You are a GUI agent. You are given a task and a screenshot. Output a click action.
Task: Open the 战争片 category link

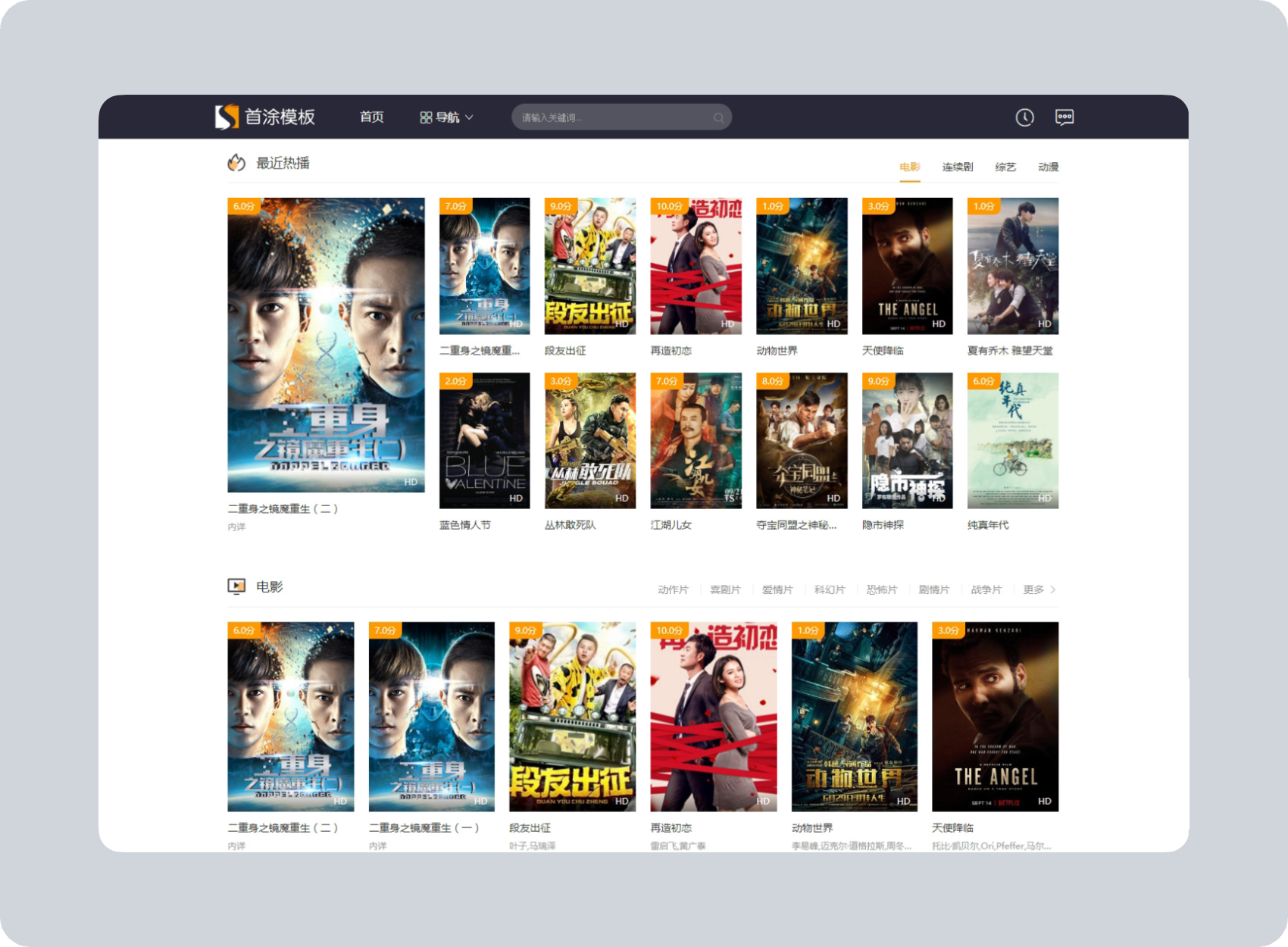tap(986, 589)
